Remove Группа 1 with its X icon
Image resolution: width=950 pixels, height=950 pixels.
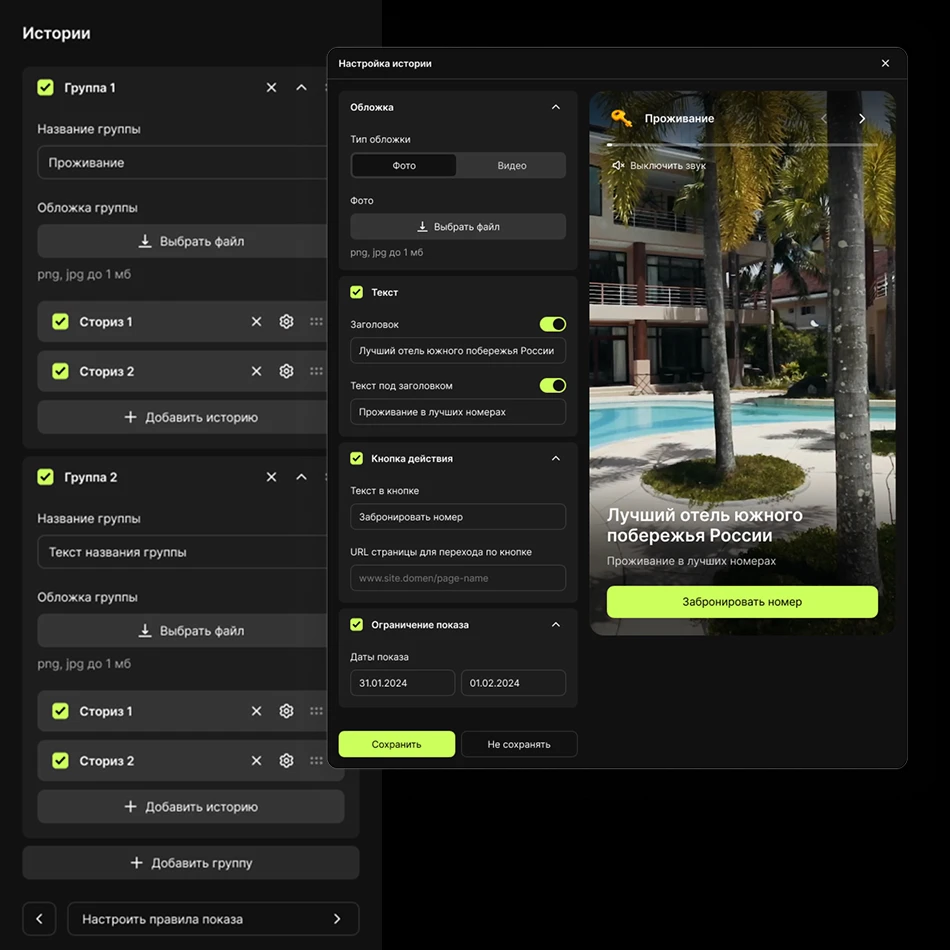pyautogui.click(x=271, y=88)
